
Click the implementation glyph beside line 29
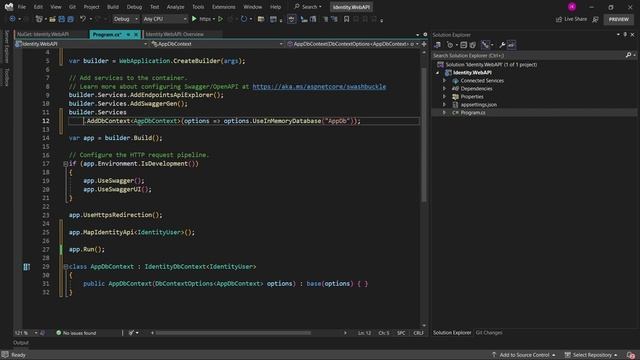pos(27,267)
